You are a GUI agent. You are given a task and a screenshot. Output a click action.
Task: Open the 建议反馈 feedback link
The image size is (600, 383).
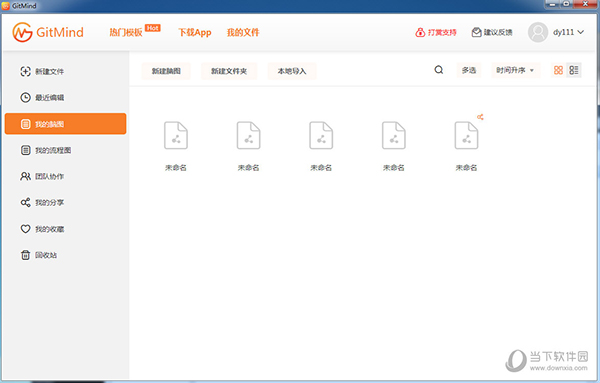pos(492,33)
